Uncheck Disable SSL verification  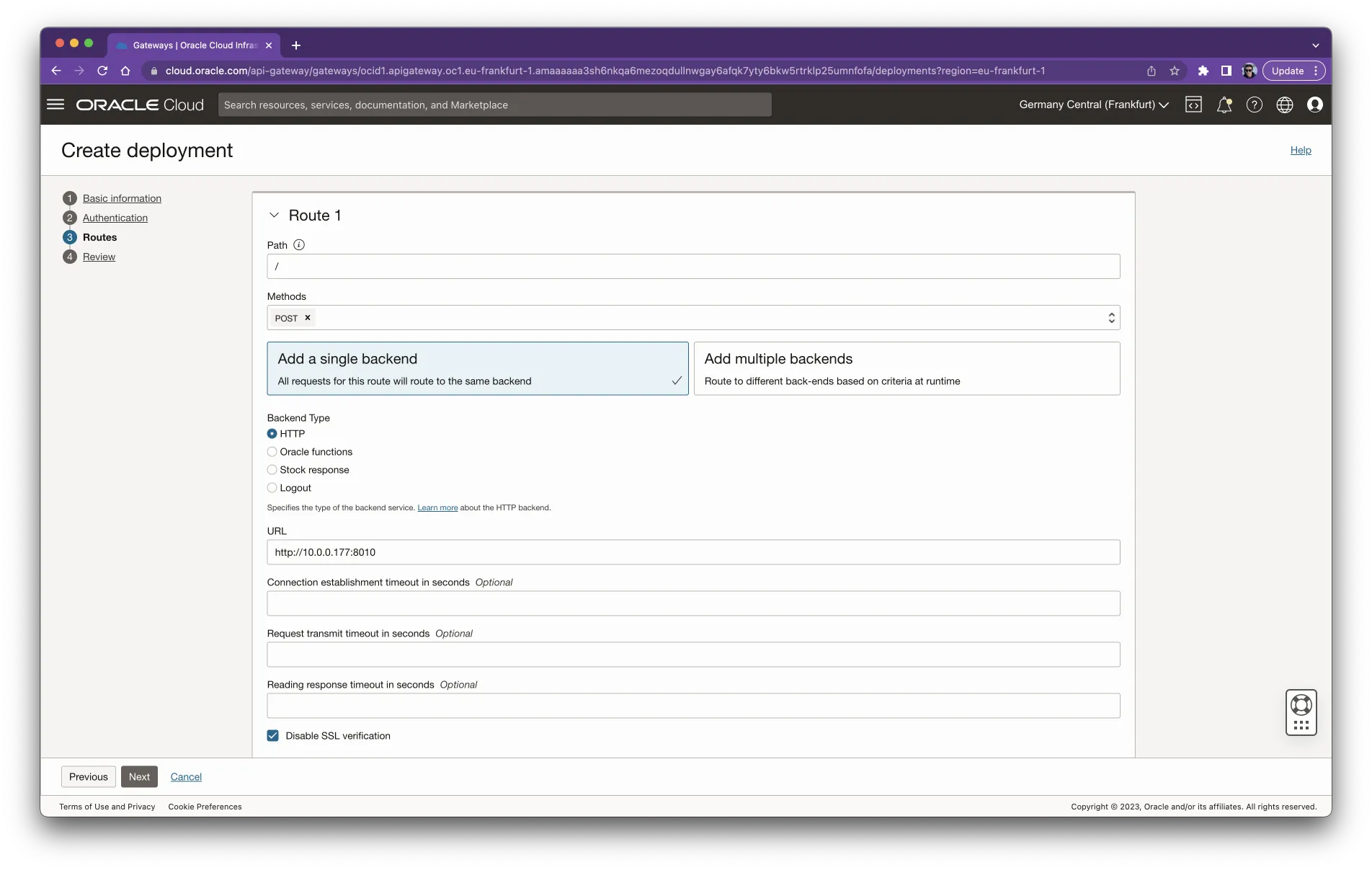272,736
